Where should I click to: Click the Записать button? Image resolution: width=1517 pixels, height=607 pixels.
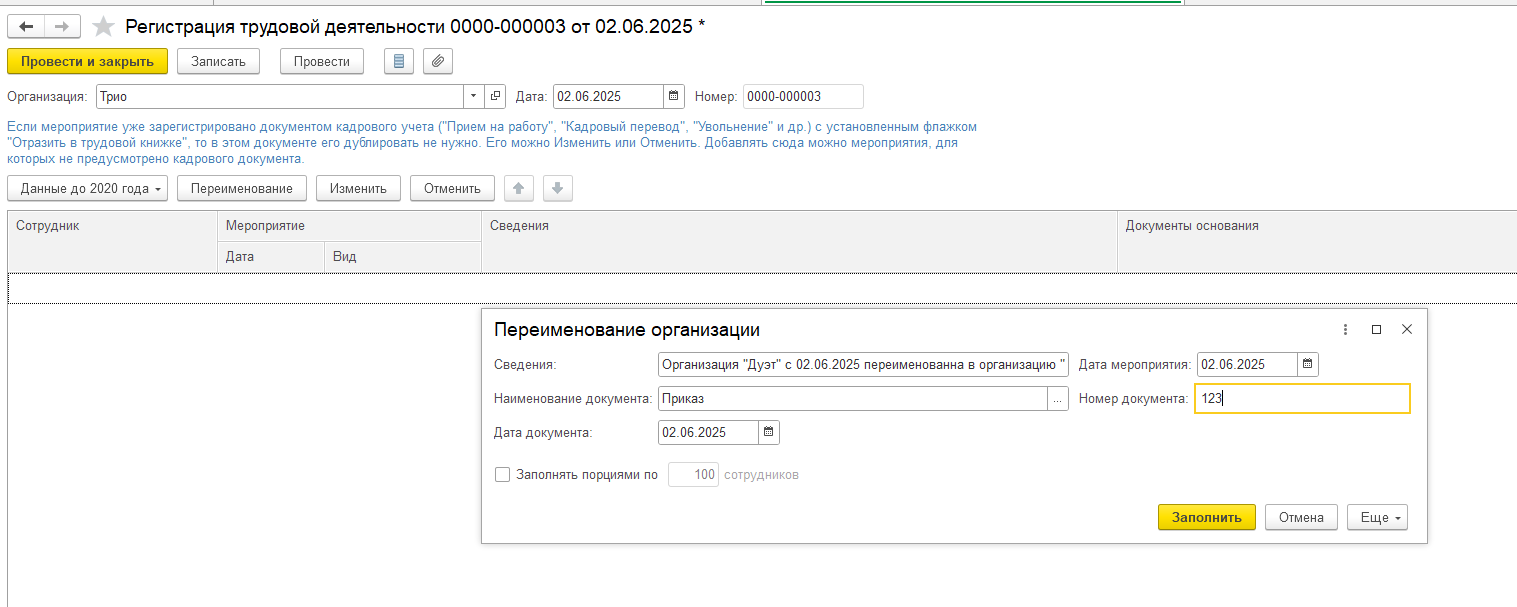pos(218,61)
